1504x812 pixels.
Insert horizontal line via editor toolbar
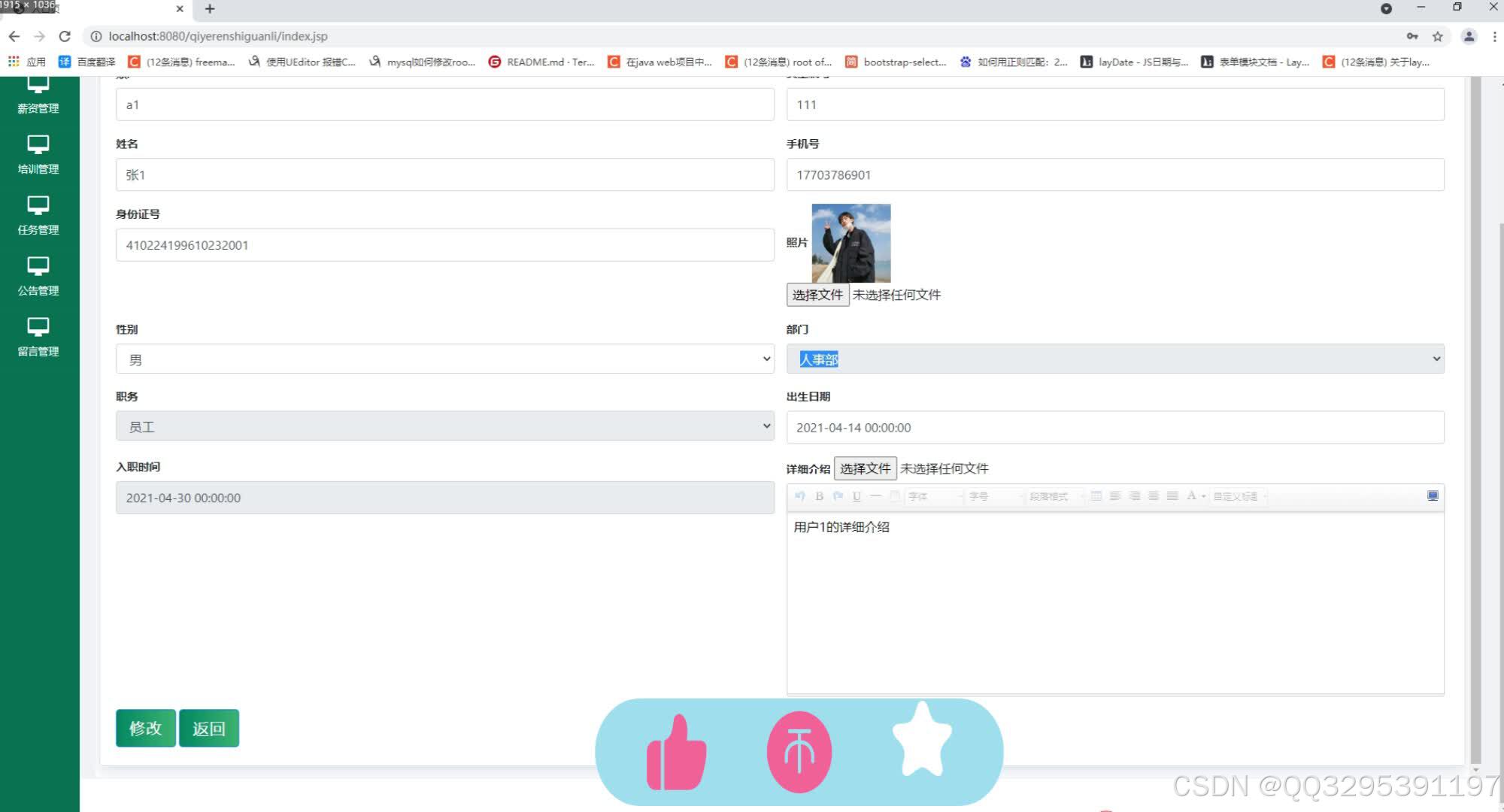point(875,496)
